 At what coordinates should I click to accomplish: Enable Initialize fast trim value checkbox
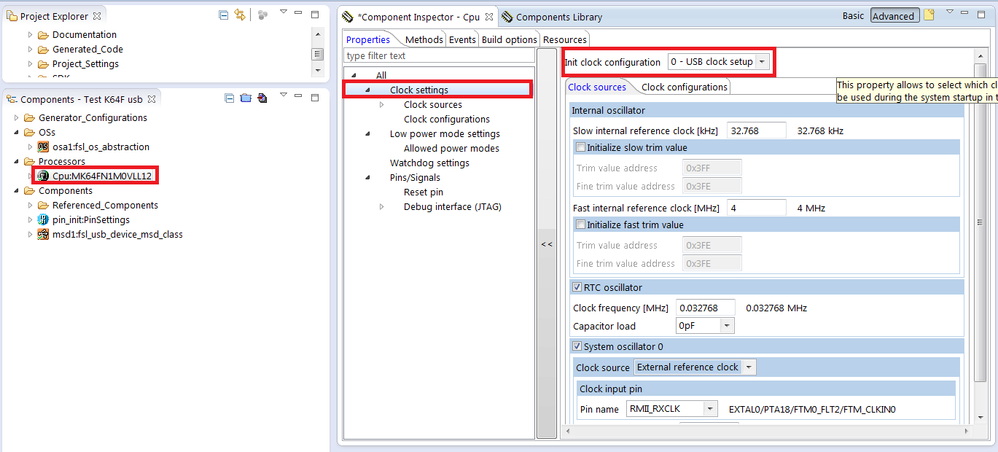(580, 225)
